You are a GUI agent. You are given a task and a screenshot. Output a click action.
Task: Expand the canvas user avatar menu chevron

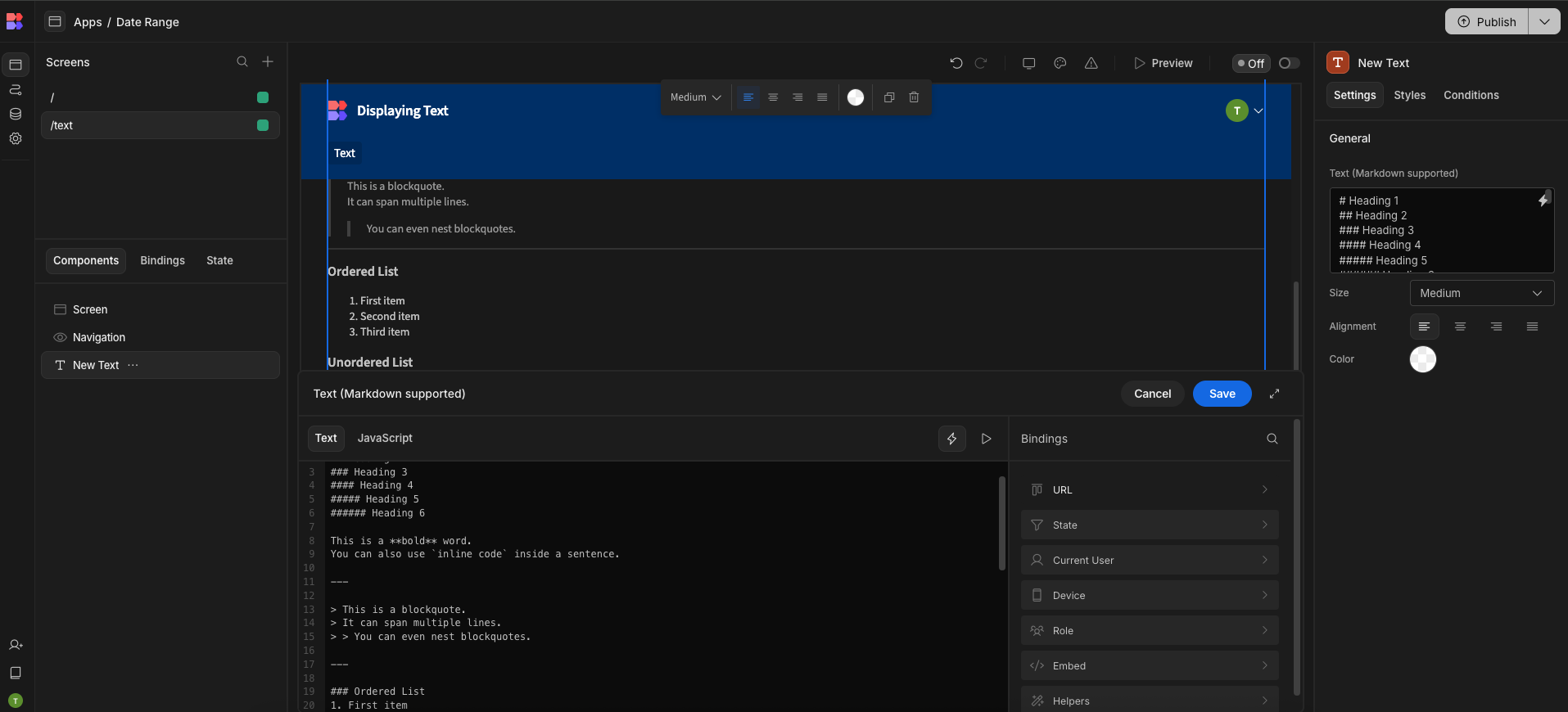click(1258, 110)
